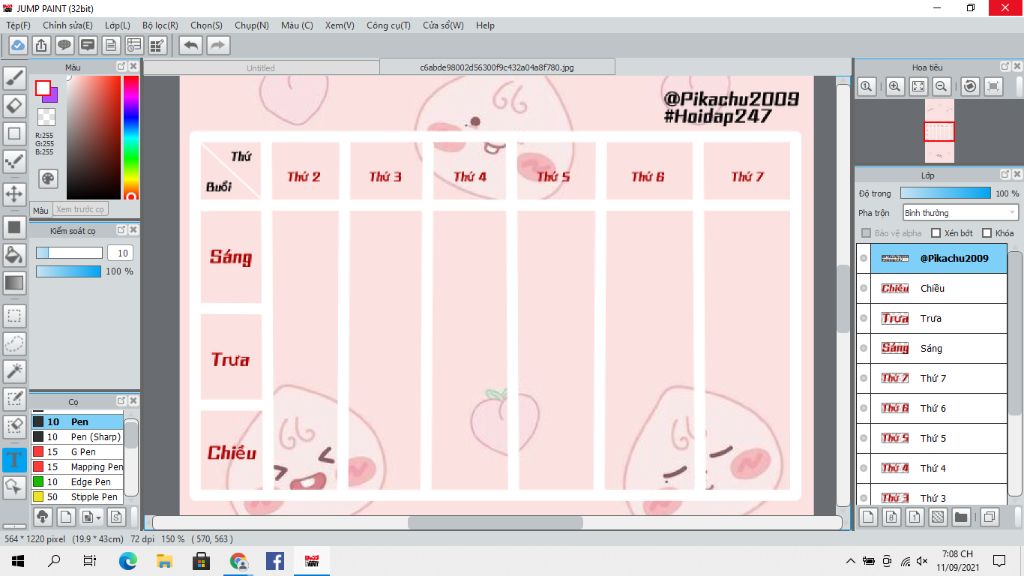
Task: Click the layer folder icon
Action: (961, 517)
